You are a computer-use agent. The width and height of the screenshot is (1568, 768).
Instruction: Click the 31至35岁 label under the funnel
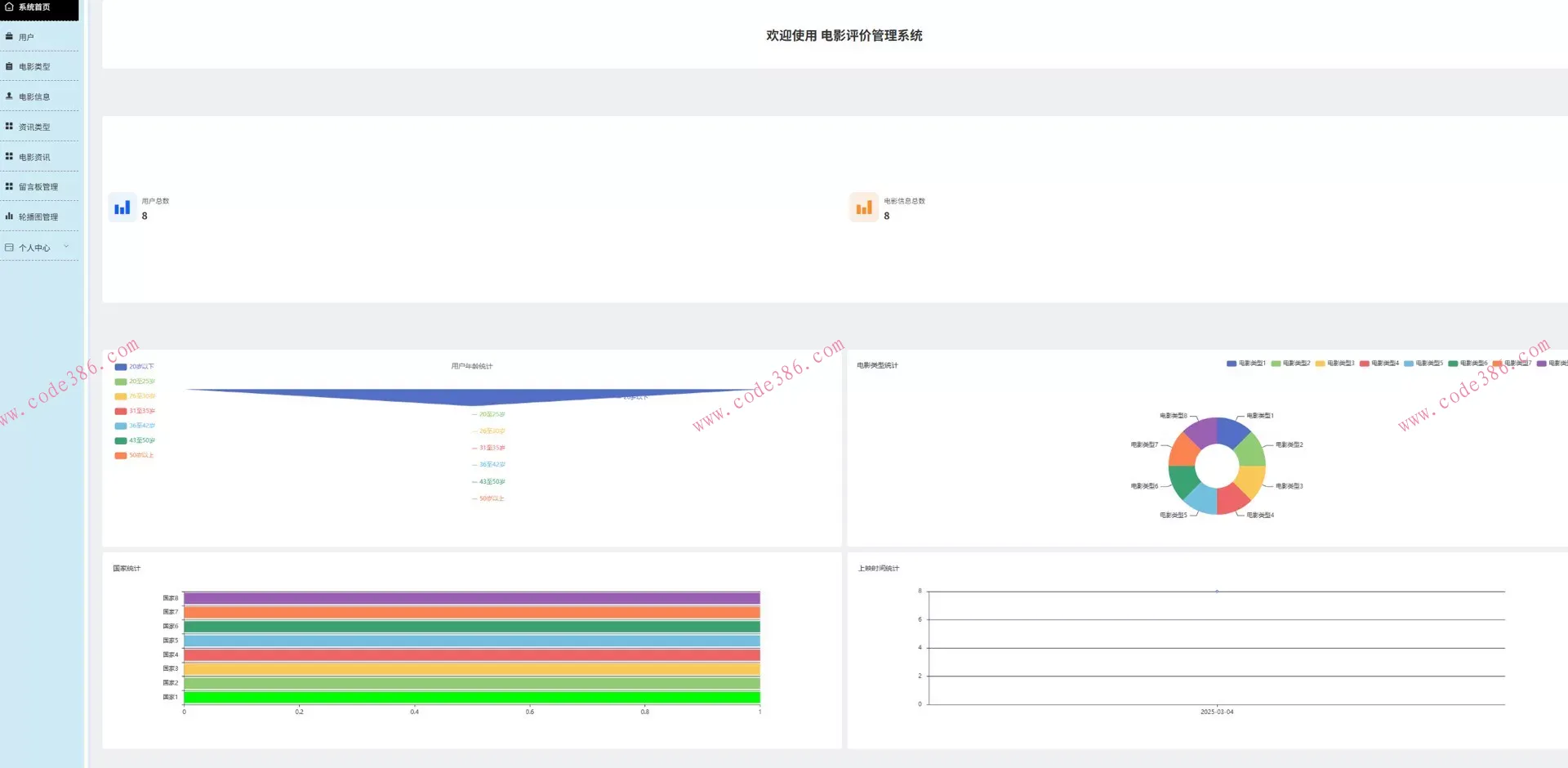tap(492, 448)
